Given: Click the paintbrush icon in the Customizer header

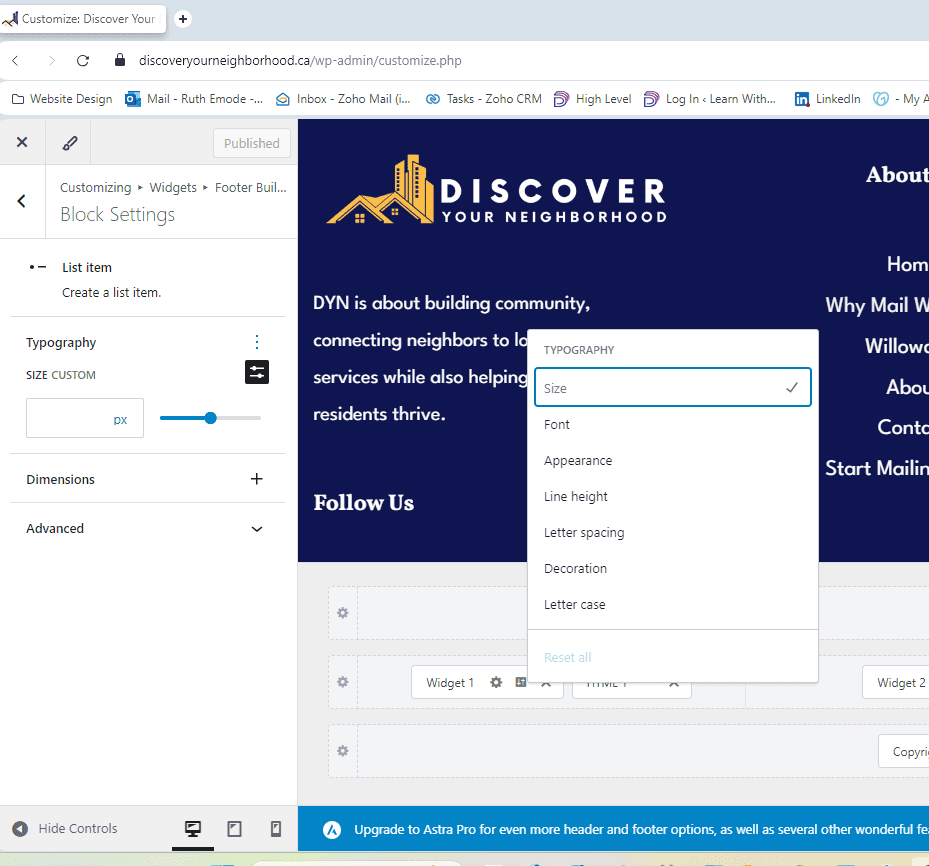Looking at the screenshot, I should tap(70, 143).
